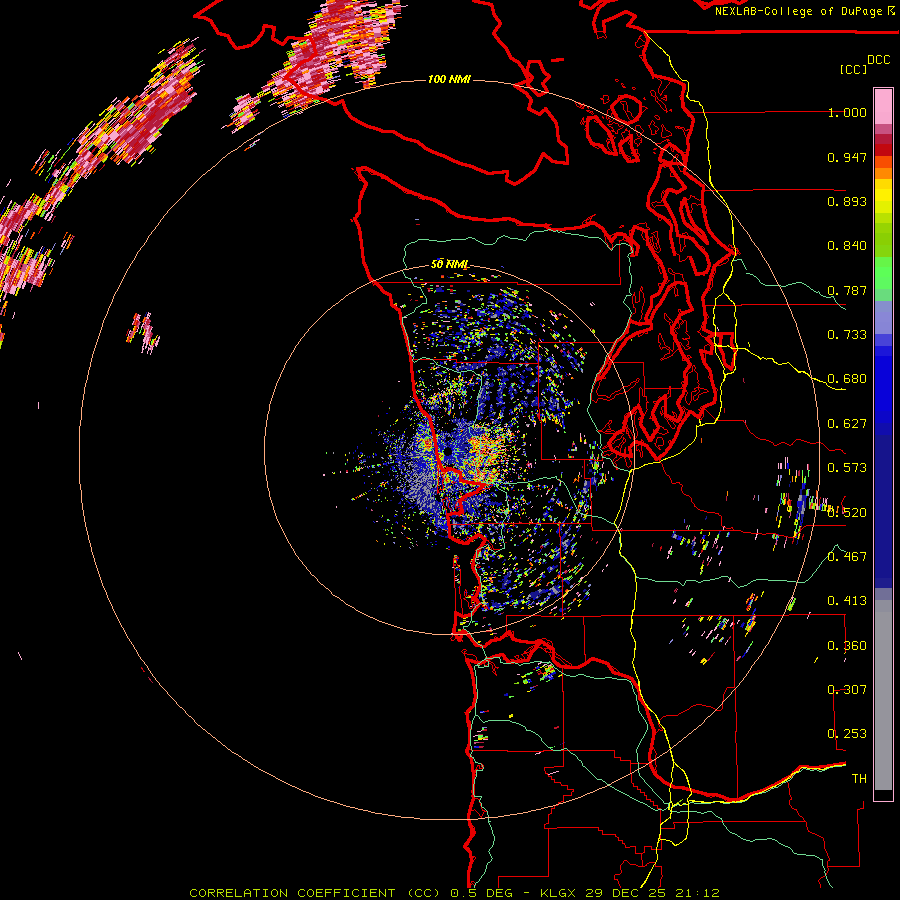Click the 0.840 value on color scale
900x900 pixels.
847,246
